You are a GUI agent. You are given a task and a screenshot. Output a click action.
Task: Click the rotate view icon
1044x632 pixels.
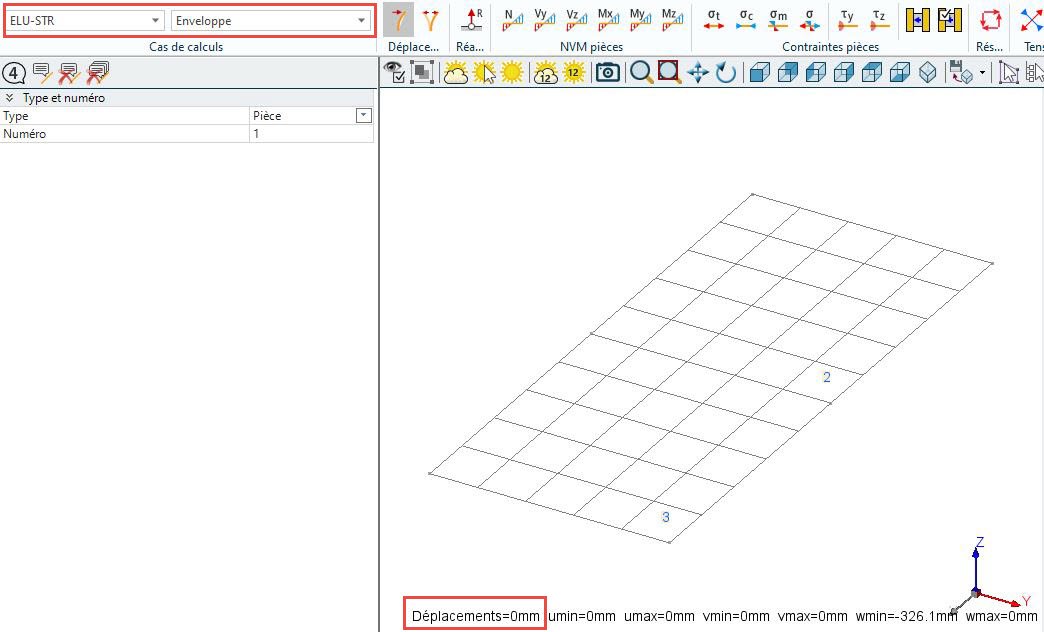click(x=725, y=72)
